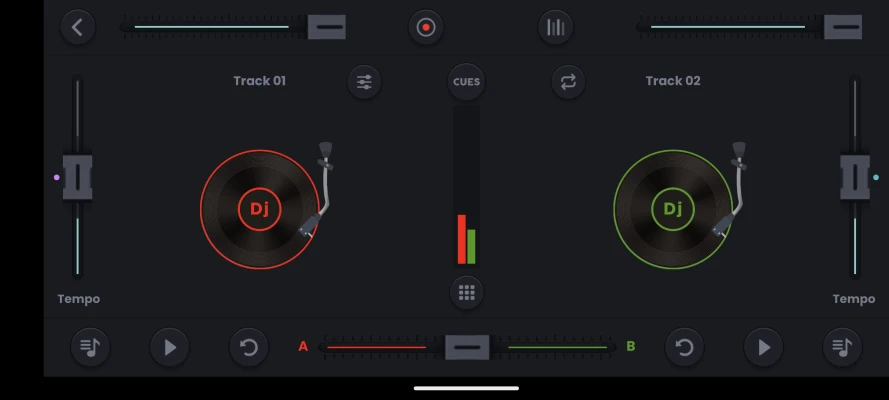This screenshot has width=889, height=400.
Task: Click the right Tempo label
Action: click(854, 299)
